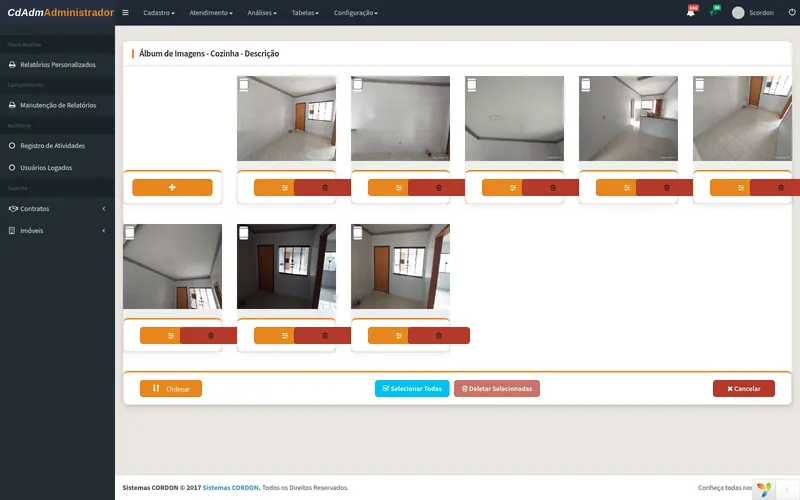Viewport: 800px width, 500px height.
Task: Click the add image plus button
Action: tap(172, 187)
